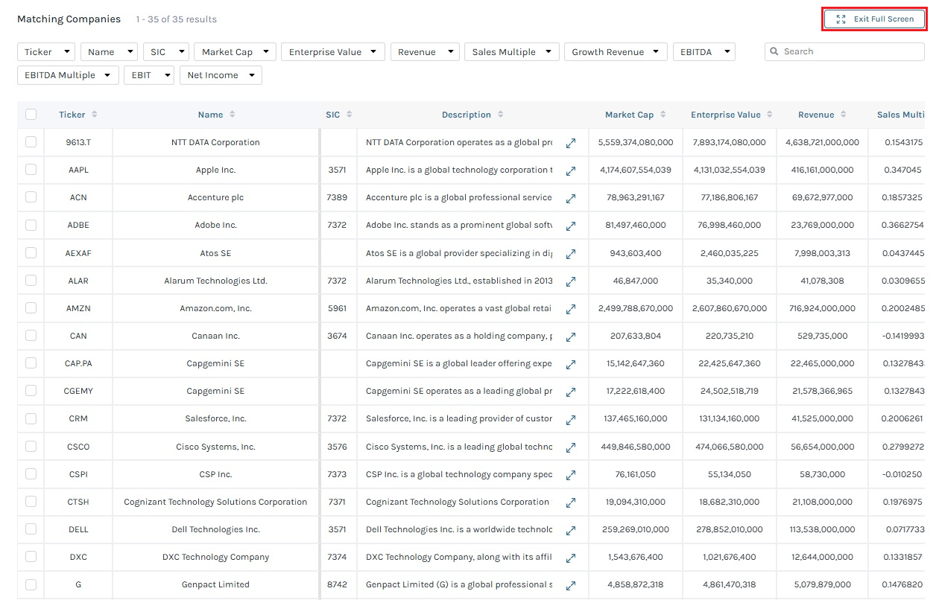This screenshot has height=600, width=939.
Task: Expand description for Cisco Systems row
Action: pyautogui.click(x=571, y=447)
